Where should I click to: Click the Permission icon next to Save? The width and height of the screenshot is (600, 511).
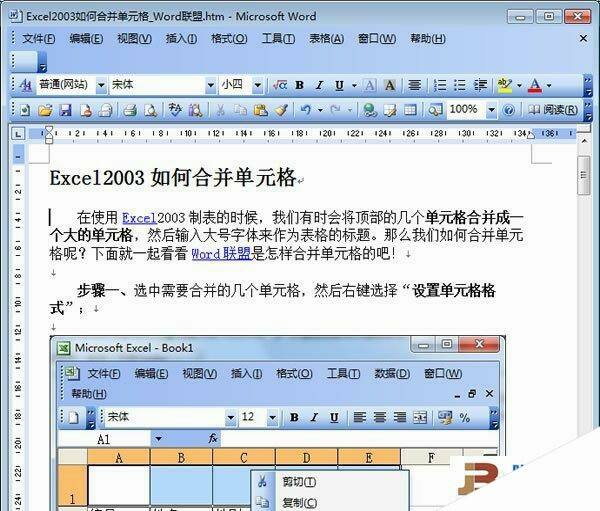tap(86, 111)
